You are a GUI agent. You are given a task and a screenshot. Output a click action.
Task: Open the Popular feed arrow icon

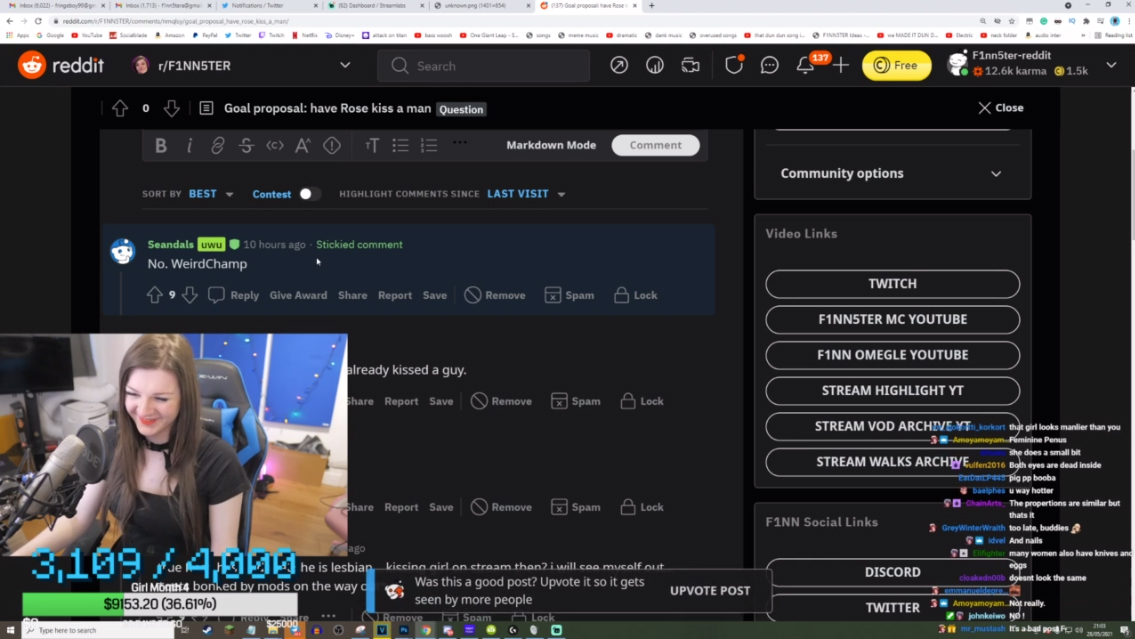tap(619, 65)
